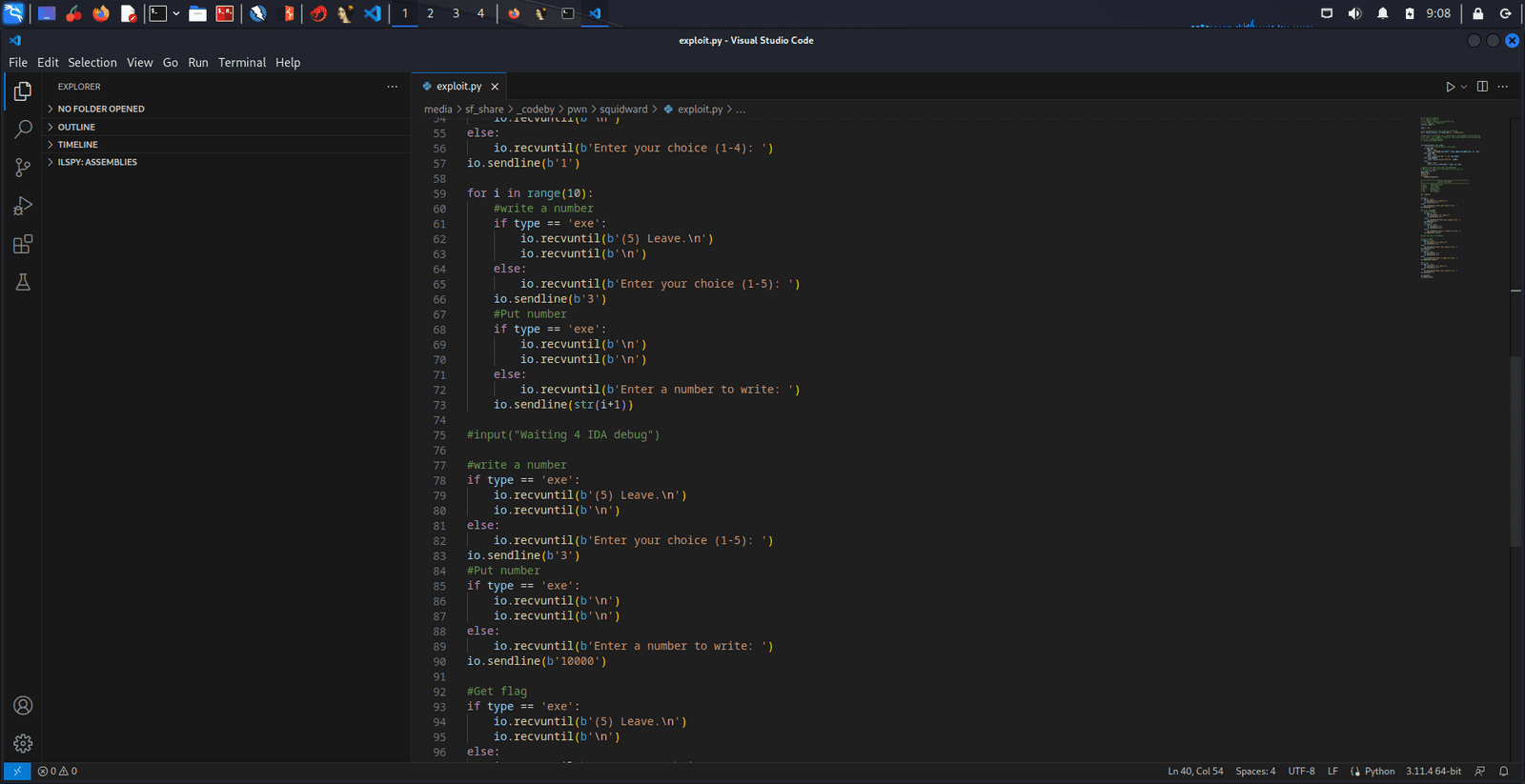Switch to workspace 3 in the panel
This screenshot has width=1525, height=784.
456,13
